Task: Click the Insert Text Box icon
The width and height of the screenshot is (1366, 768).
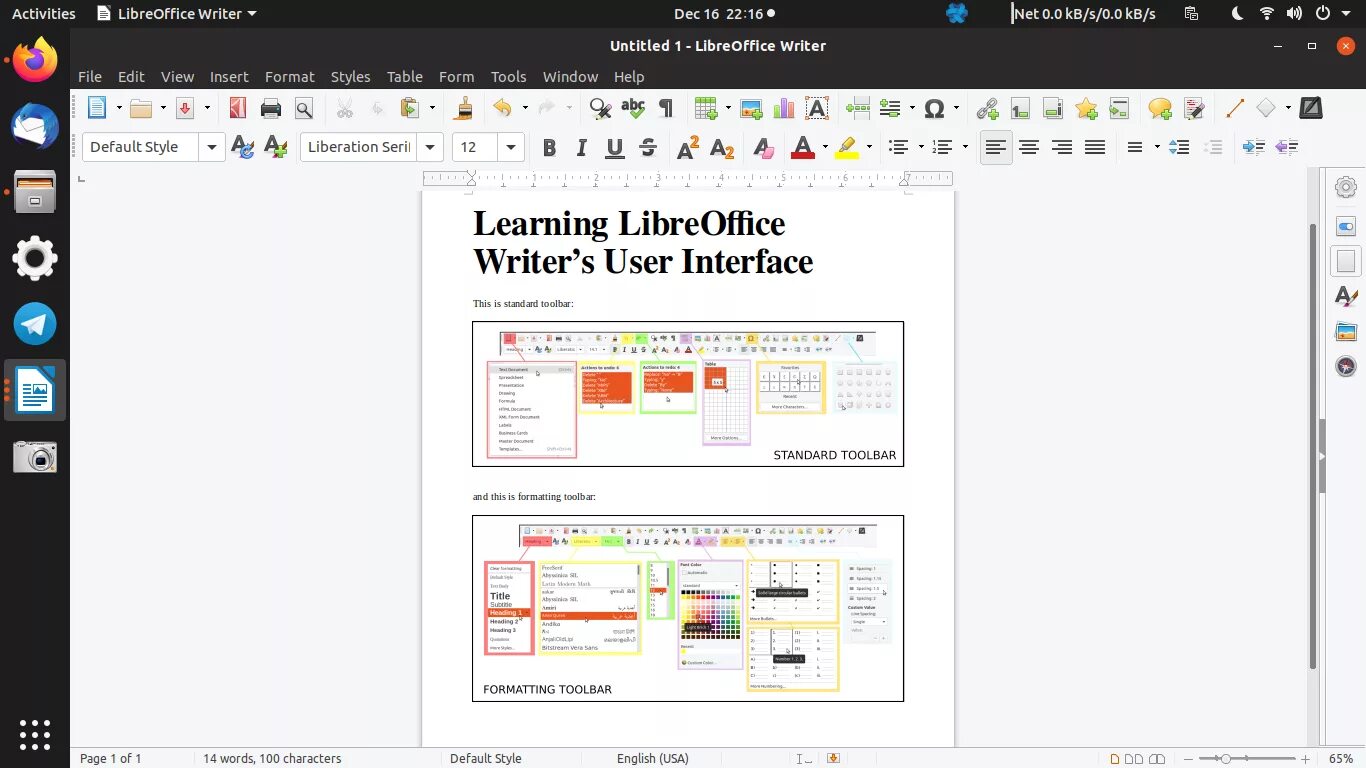Action: [x=817, y=108]
